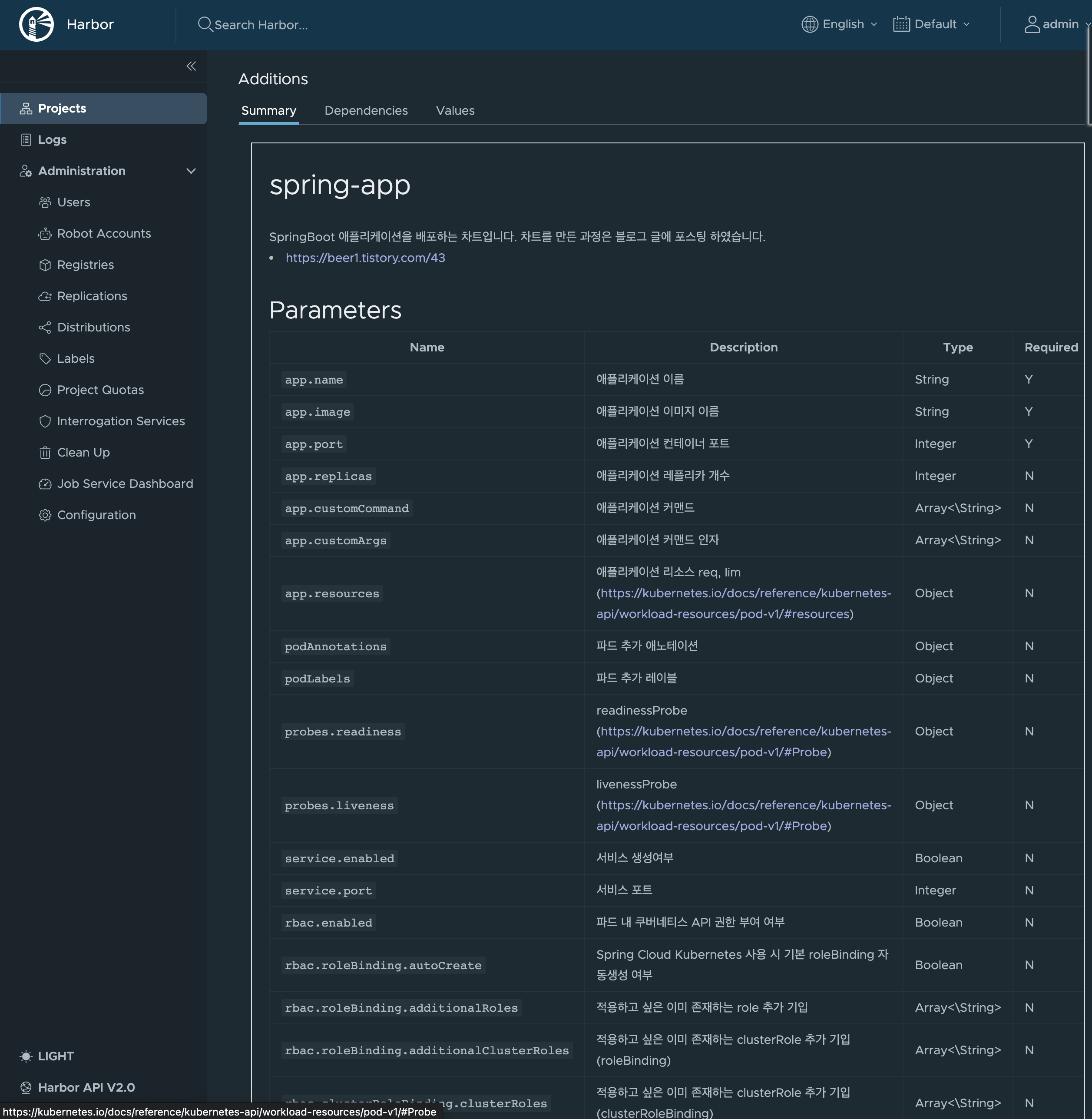Switch to the Values tab
The height and width of the screenshot is (1119, 1092).
455,111
